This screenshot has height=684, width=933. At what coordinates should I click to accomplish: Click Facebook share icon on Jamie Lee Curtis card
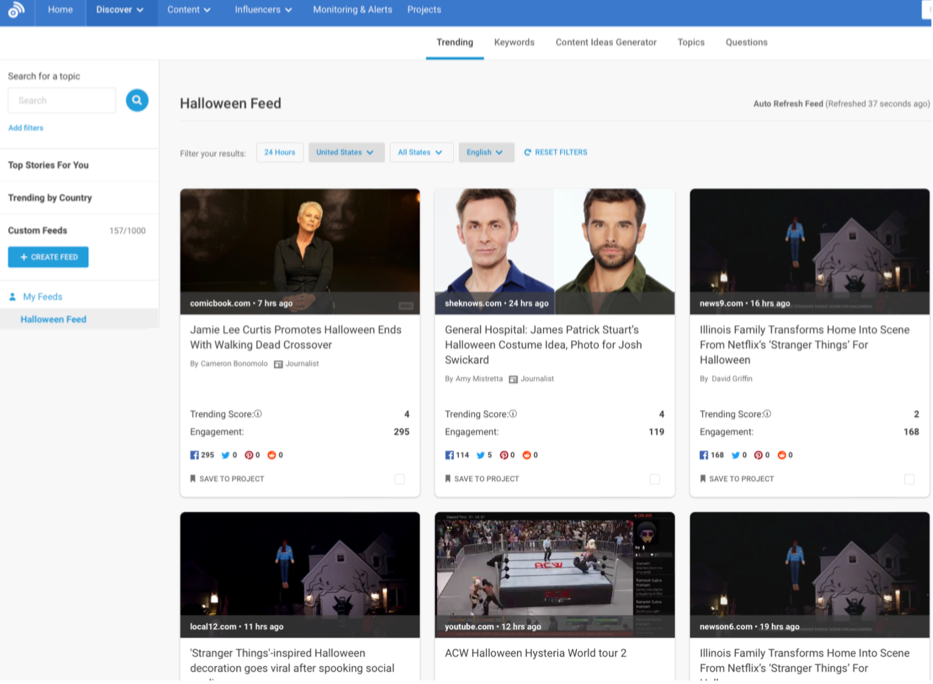pos(195,455)
